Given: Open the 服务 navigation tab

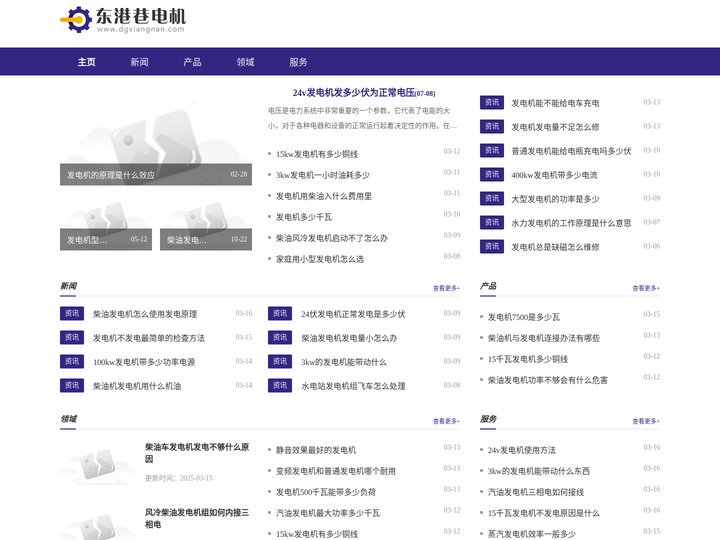Looking at the screenshot, I should click(x=298, y=62).
